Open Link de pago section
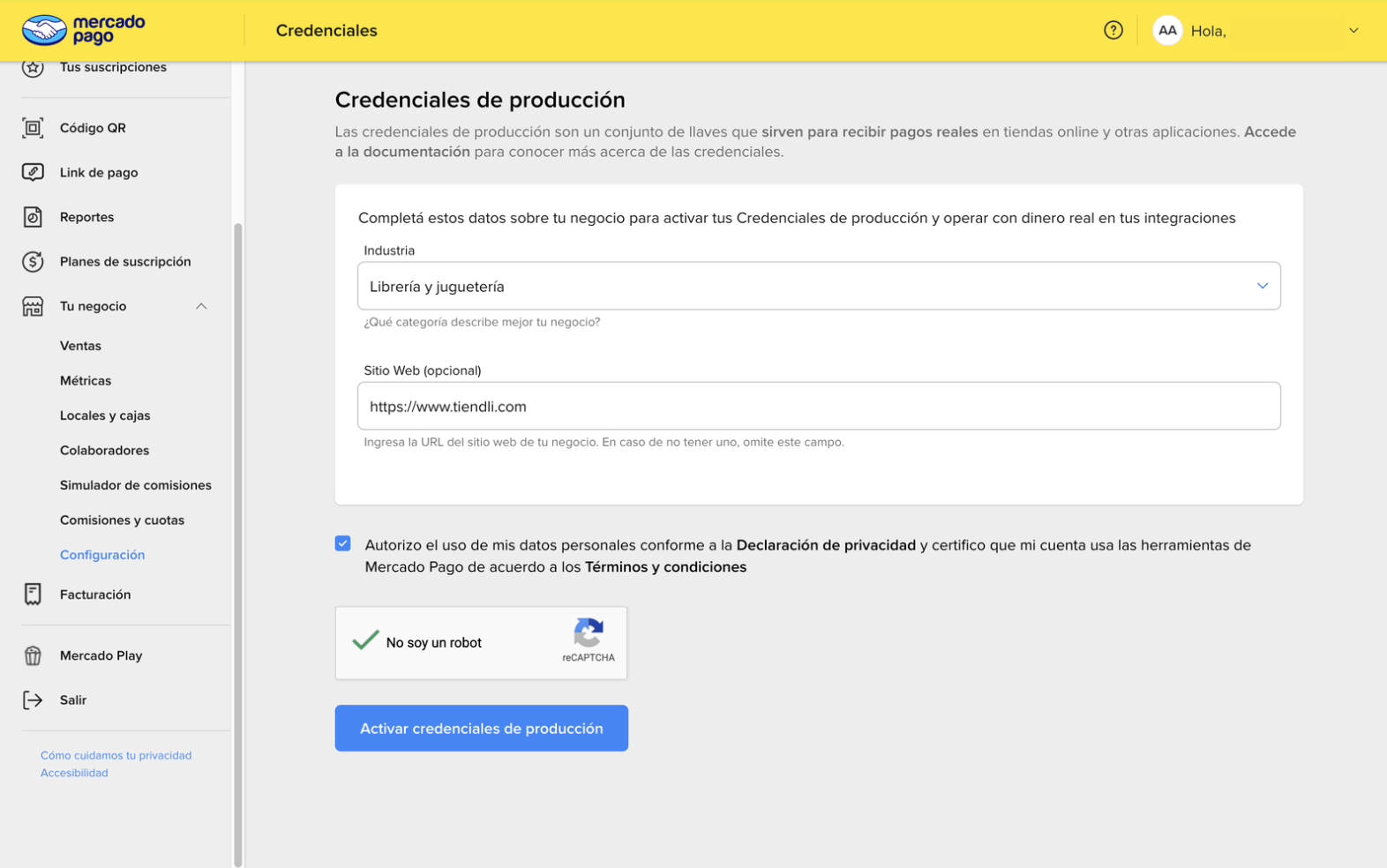The width and height of the screenshot is (1387, 868). pos(99,172)
